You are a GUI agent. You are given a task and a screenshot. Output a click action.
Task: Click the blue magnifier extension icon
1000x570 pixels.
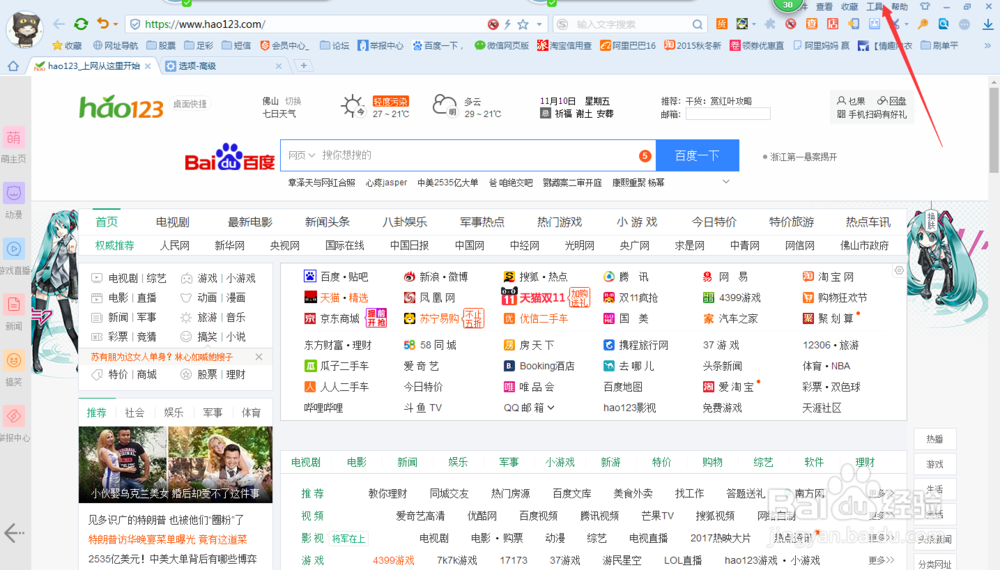(943, 24)
